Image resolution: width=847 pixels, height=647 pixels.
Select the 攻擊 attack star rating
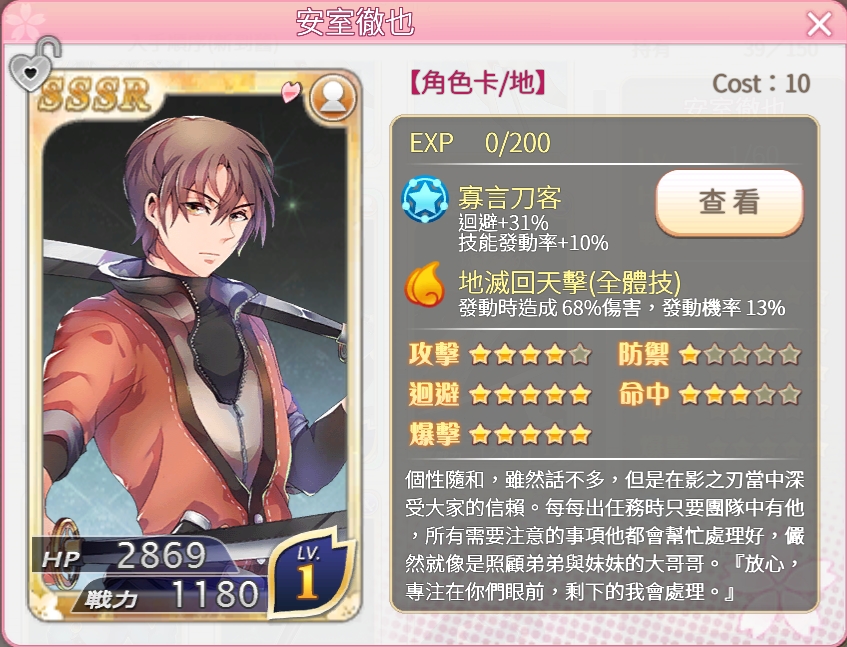(x=500, y=354)
